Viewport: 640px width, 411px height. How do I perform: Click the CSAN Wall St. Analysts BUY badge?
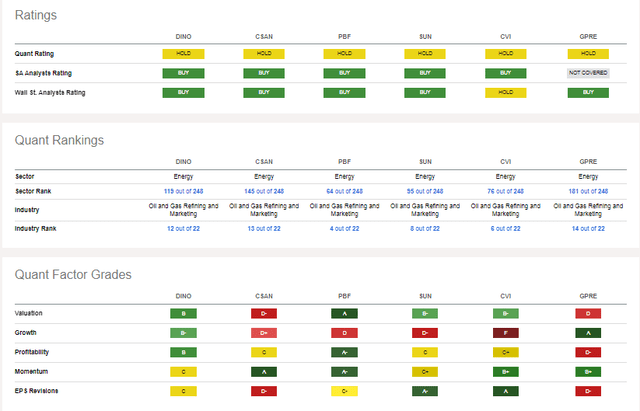(264, 93)
